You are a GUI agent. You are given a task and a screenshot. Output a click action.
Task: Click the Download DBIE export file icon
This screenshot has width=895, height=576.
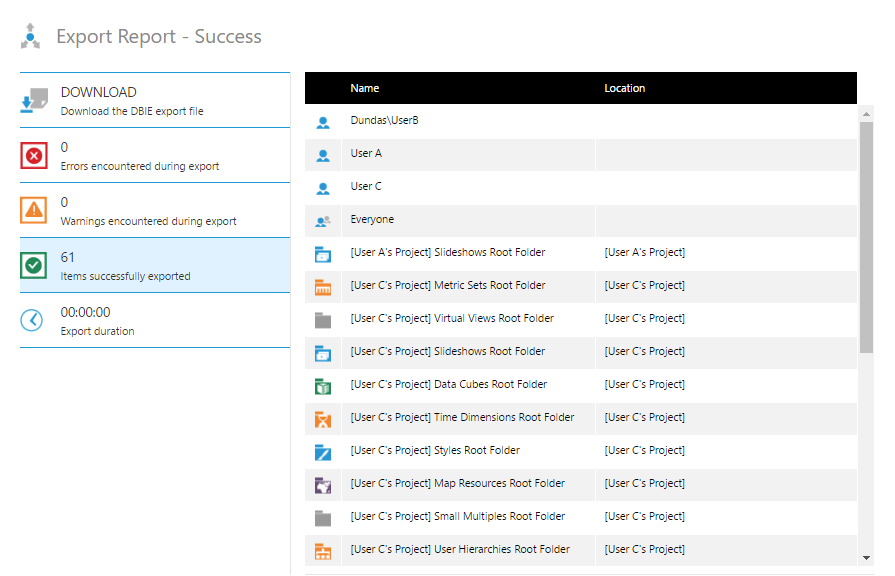pyautogui.click(x=34, y=101)
